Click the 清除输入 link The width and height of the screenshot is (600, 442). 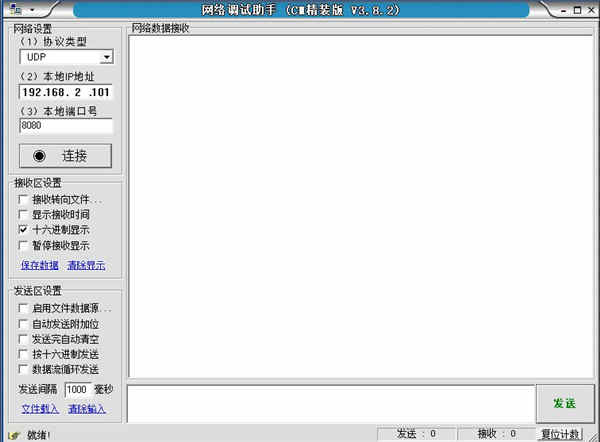pyautogui.click(x=87, y=409)
